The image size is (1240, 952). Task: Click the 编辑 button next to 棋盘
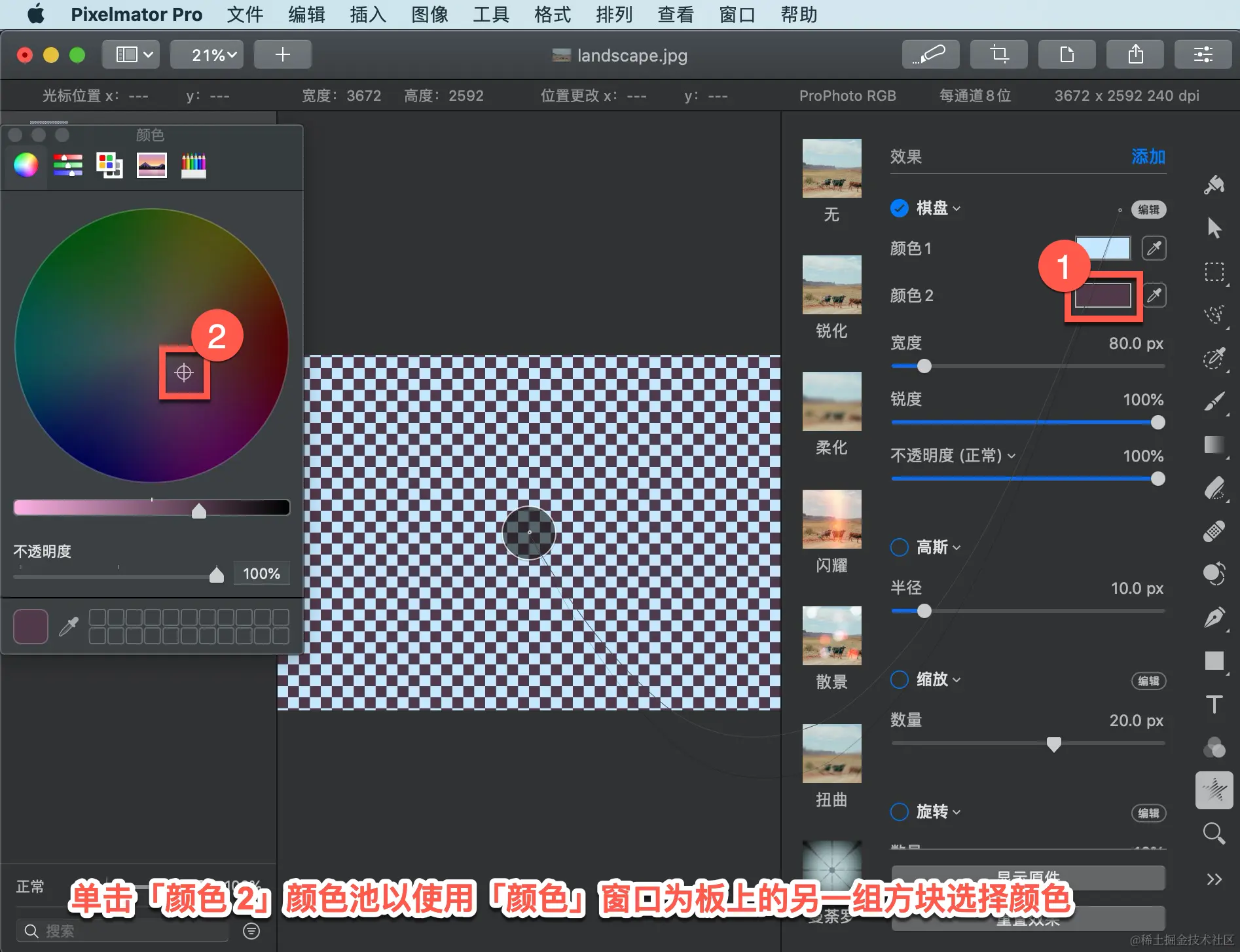(1148, 210)
